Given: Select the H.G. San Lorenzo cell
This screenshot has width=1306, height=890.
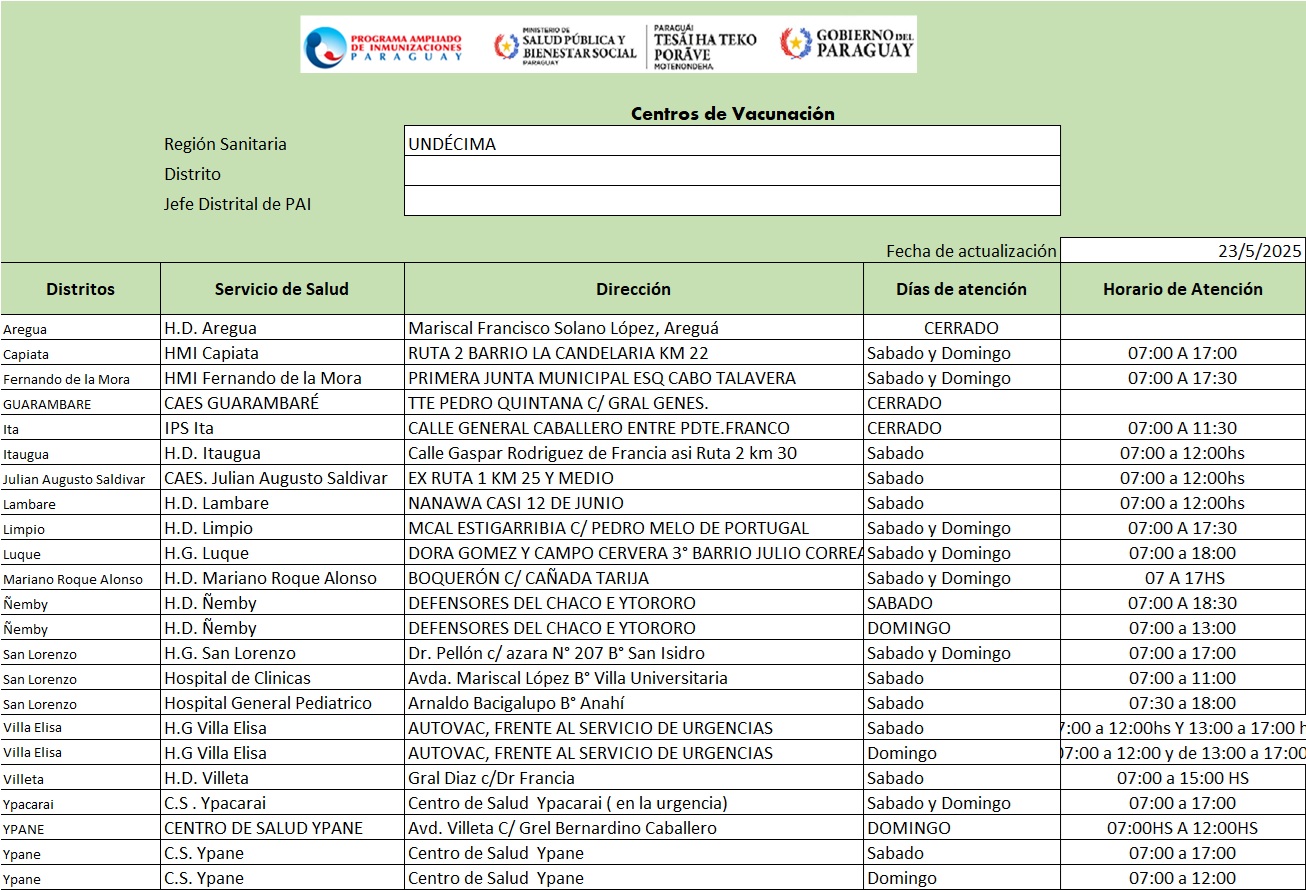Looking at the screenshot, I should coord(282,653).
